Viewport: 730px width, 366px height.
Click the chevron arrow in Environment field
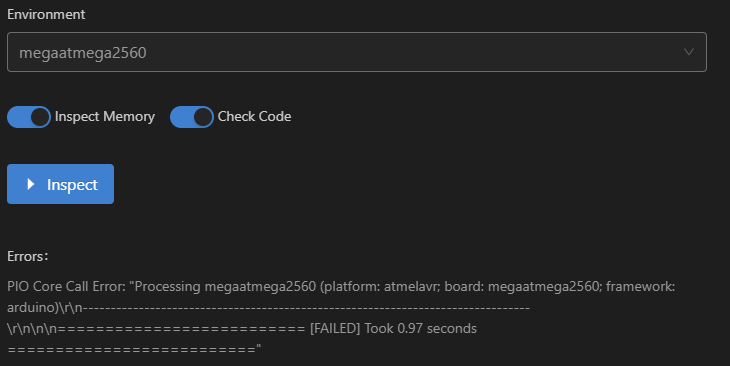(689, 52)
